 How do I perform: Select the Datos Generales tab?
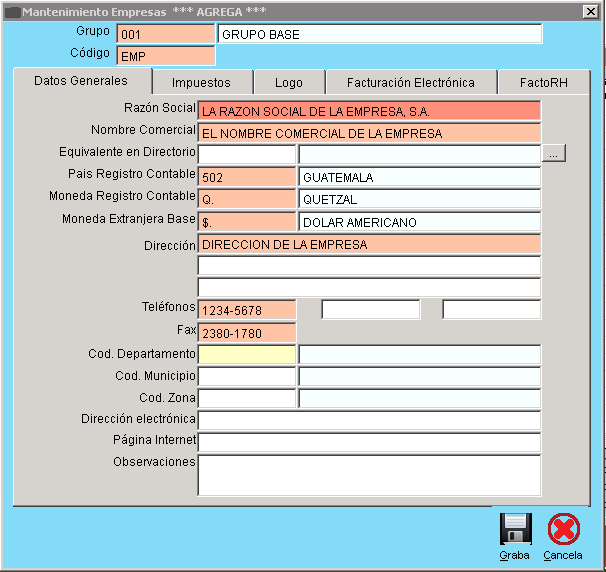(81, 81)
